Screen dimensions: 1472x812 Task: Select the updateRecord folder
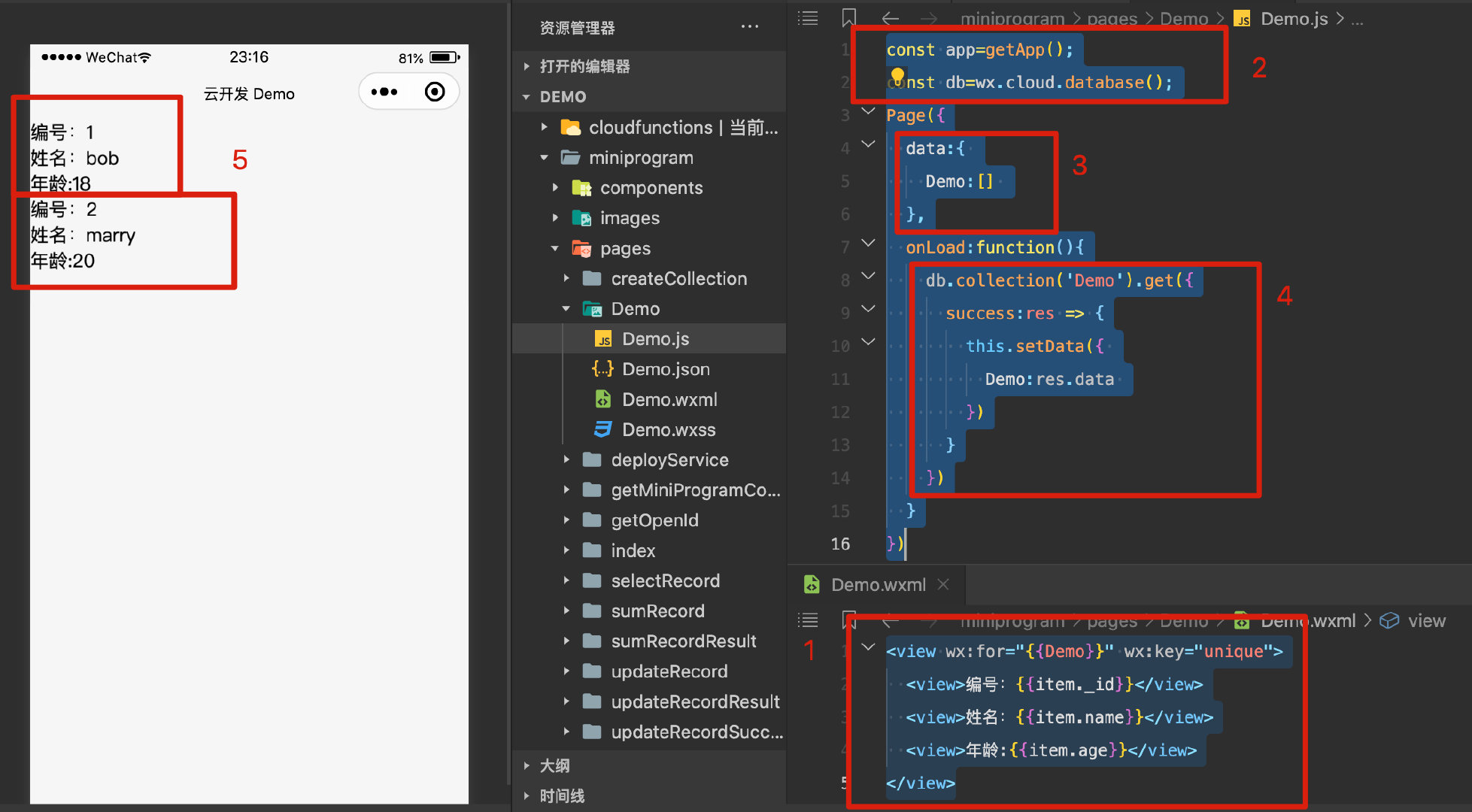(650, 671)
